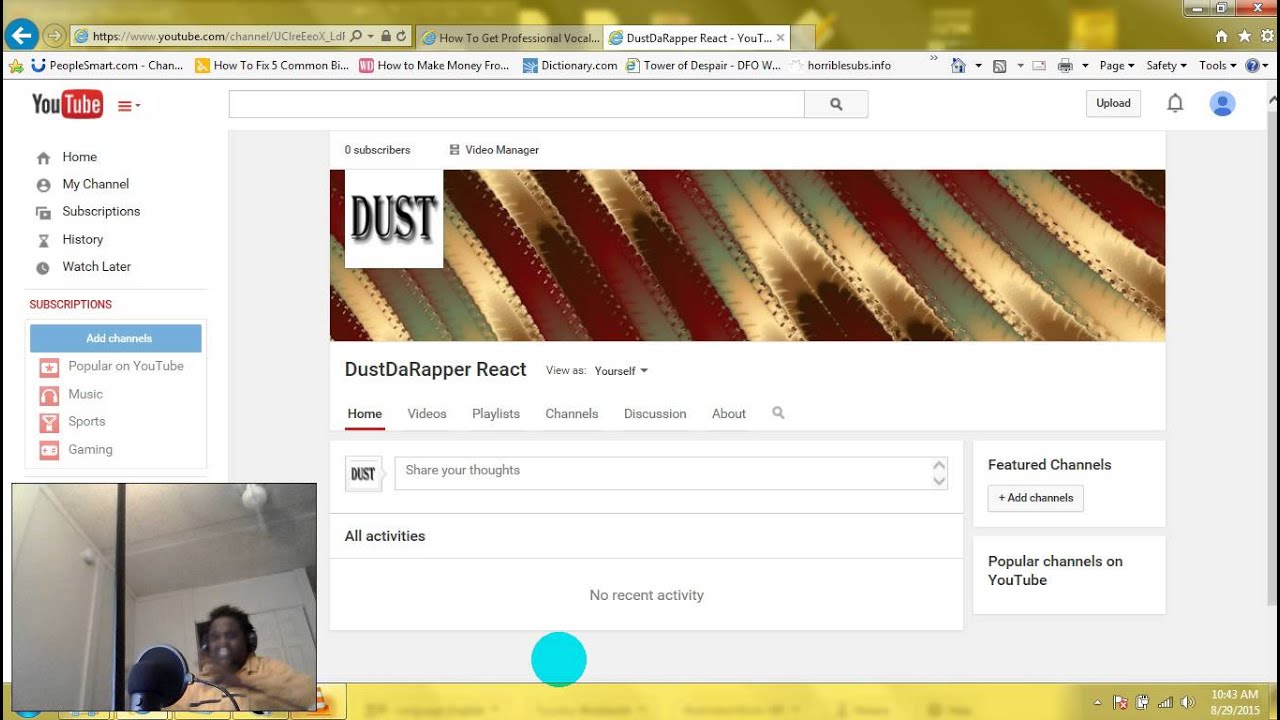Image resolution: width=1280 pixels, height=720 pixels.
Task: Click the 'Share your thoughts' text box
Action: 671,473
